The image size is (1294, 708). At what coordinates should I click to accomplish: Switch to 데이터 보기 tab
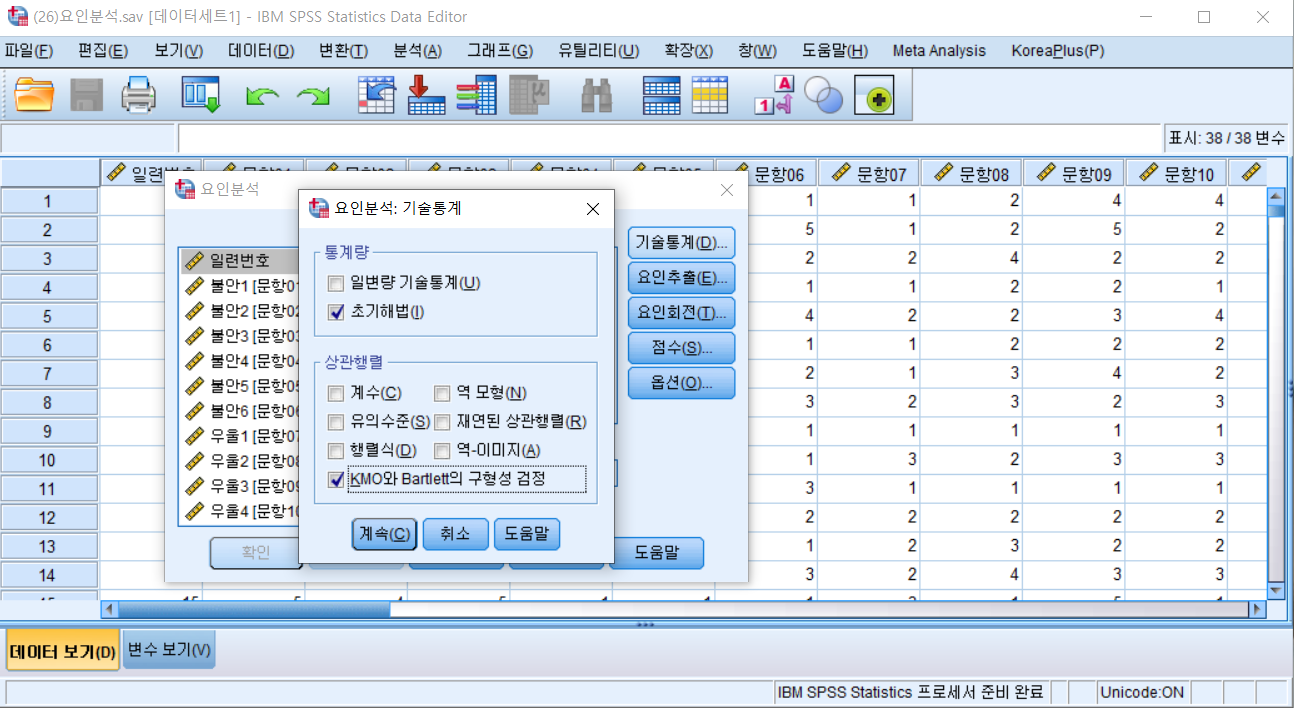tap(63, 651)
